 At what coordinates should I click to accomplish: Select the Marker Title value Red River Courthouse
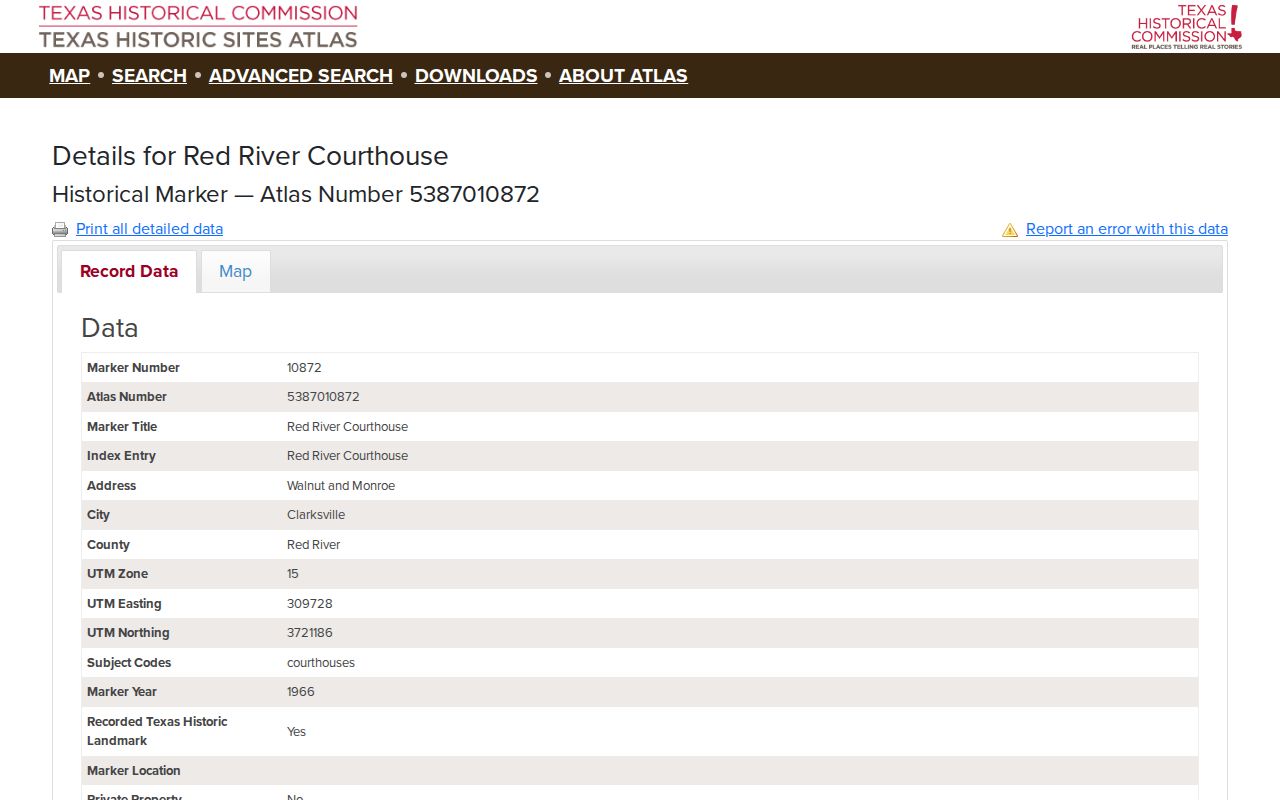coord(347,427)
